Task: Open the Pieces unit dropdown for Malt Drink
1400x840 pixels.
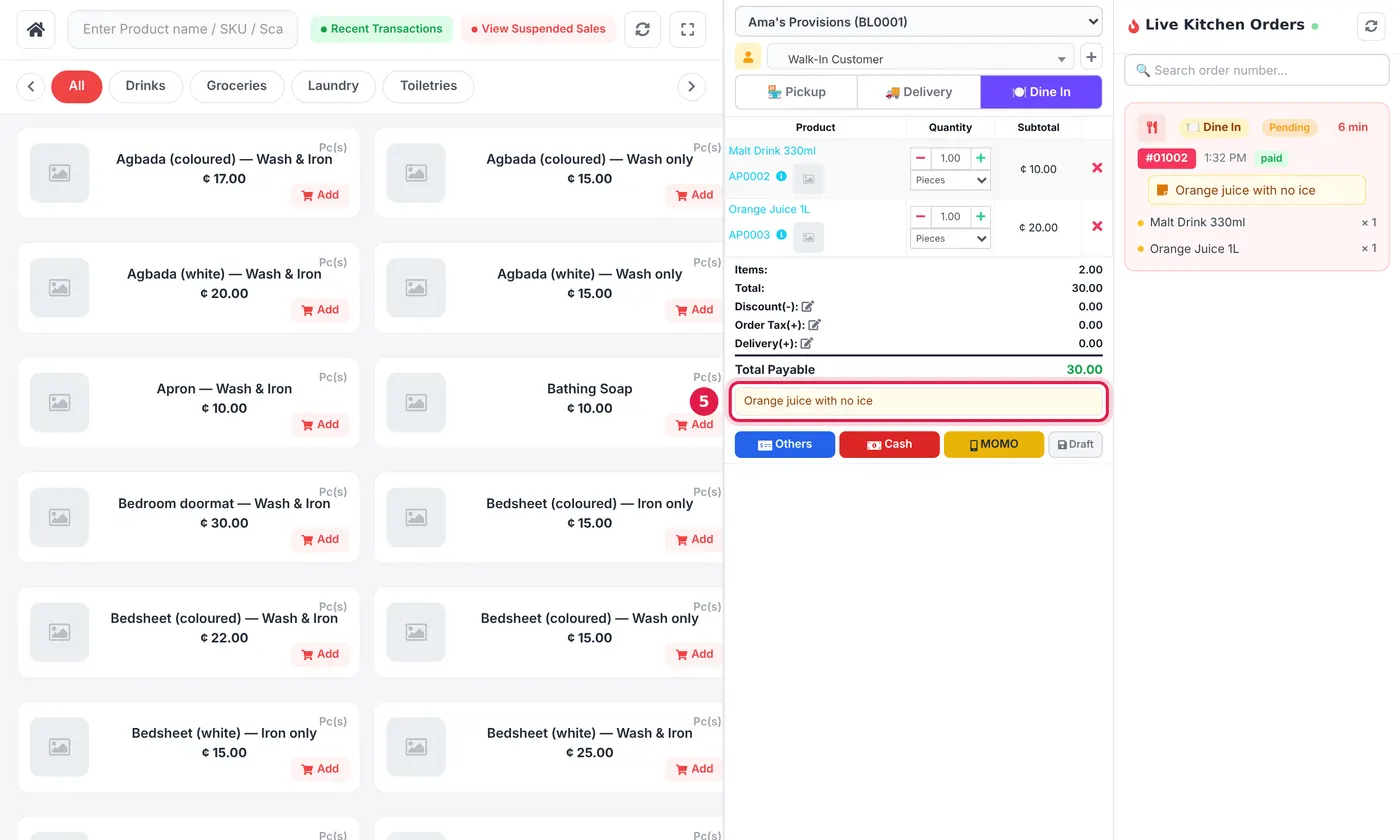Action: pyautogui.click(x=950, y=180)
